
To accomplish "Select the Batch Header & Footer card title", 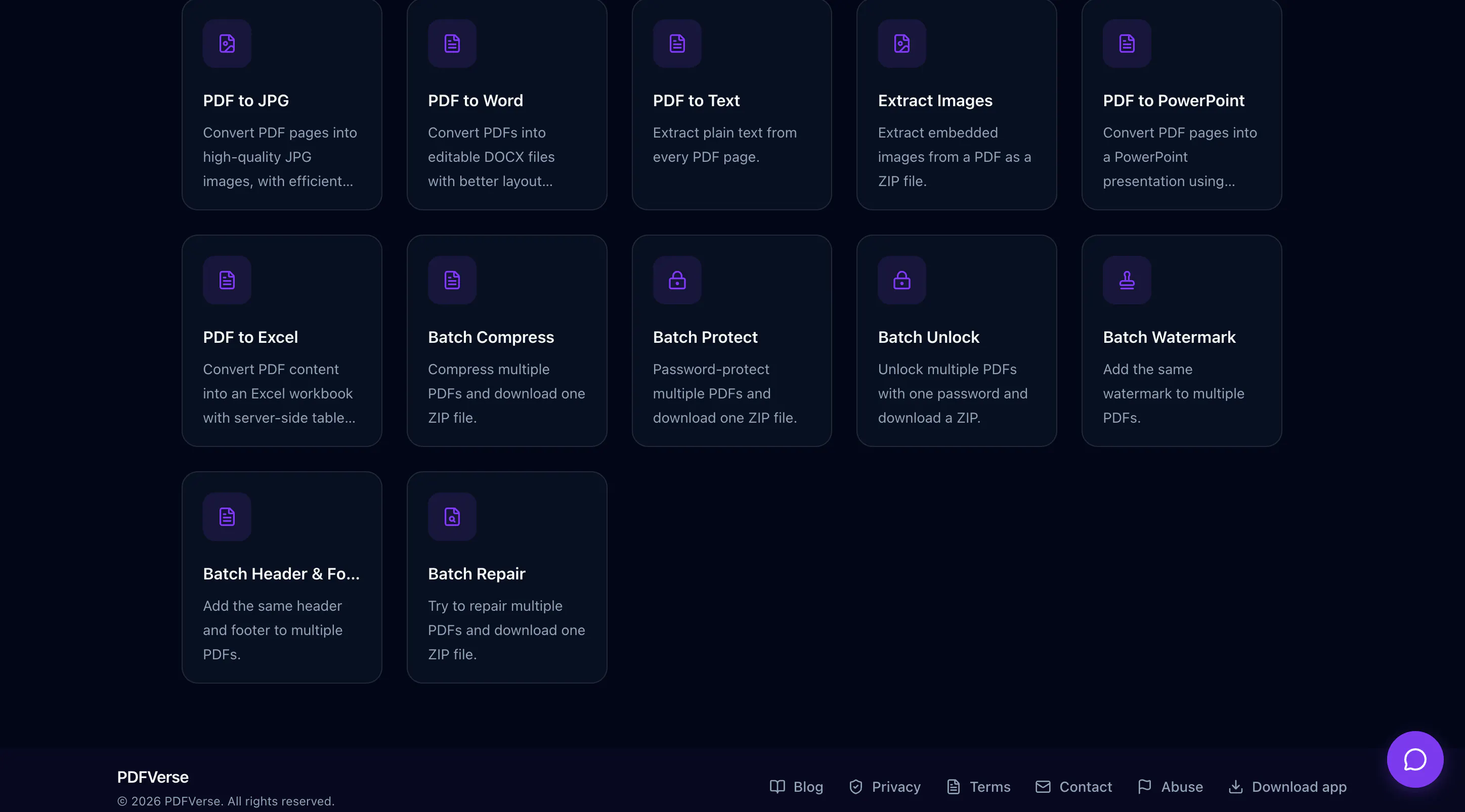I will click(x=281, y=574).
